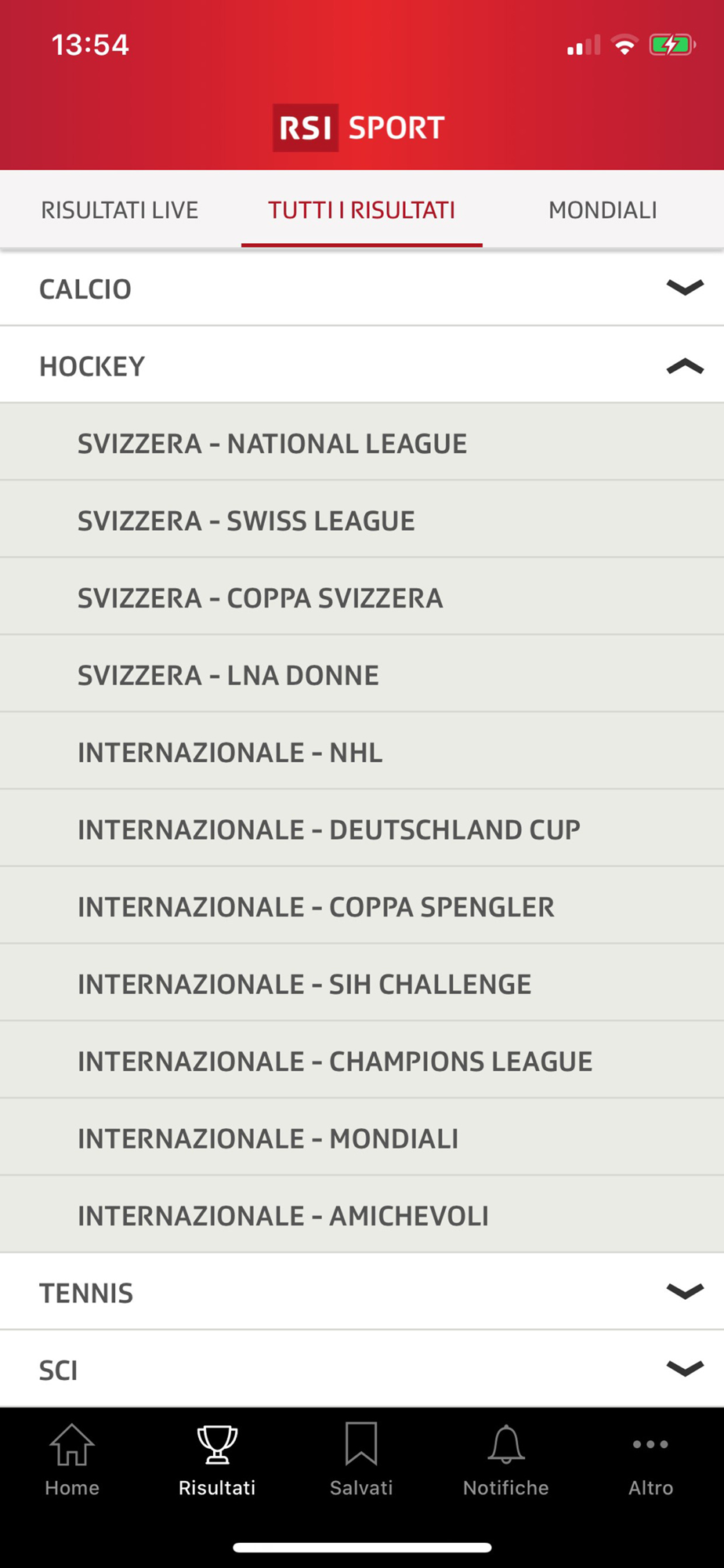Tap the Wi-Fi status icon

624,45
